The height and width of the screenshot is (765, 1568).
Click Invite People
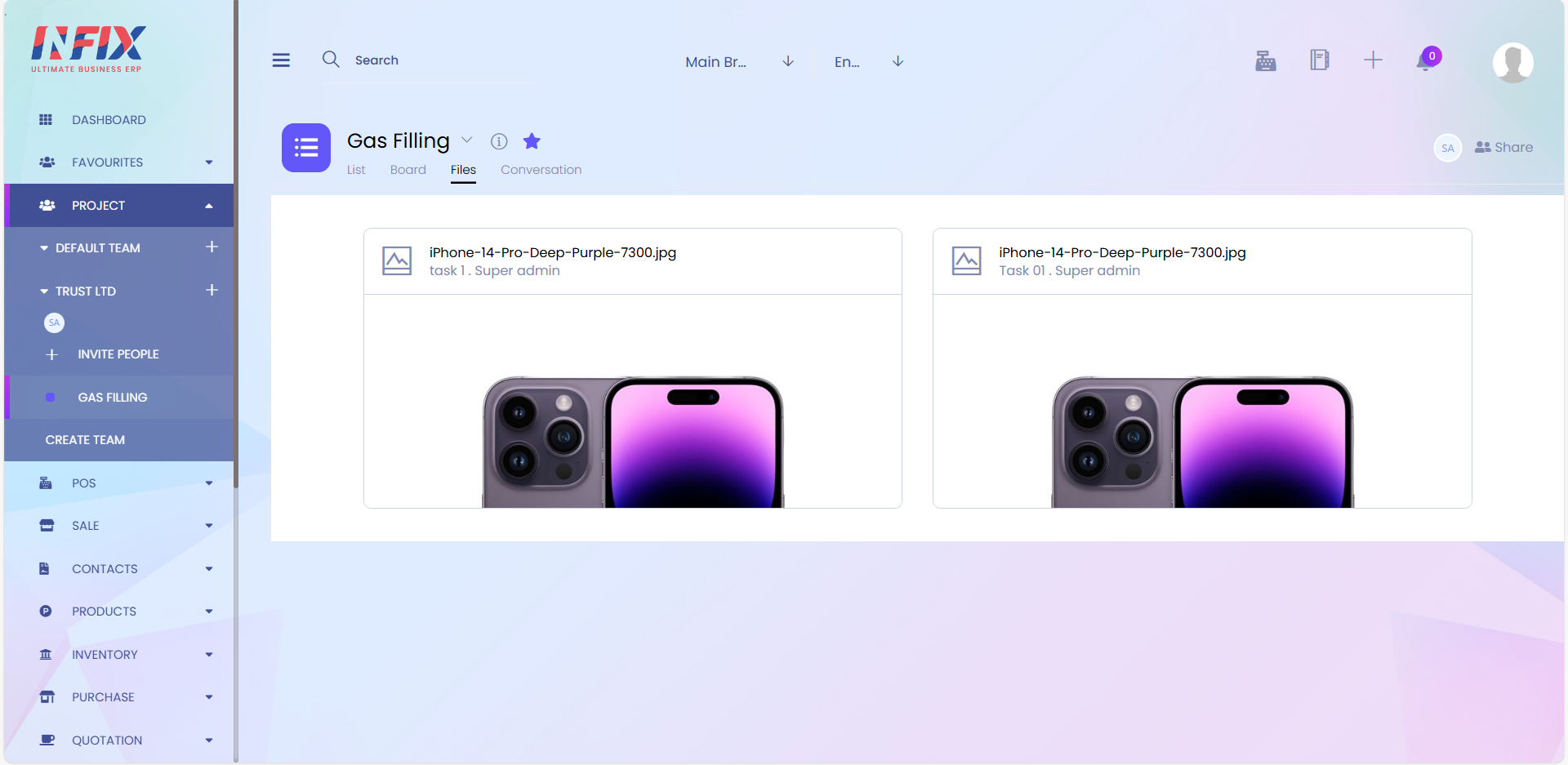point(118,354)
